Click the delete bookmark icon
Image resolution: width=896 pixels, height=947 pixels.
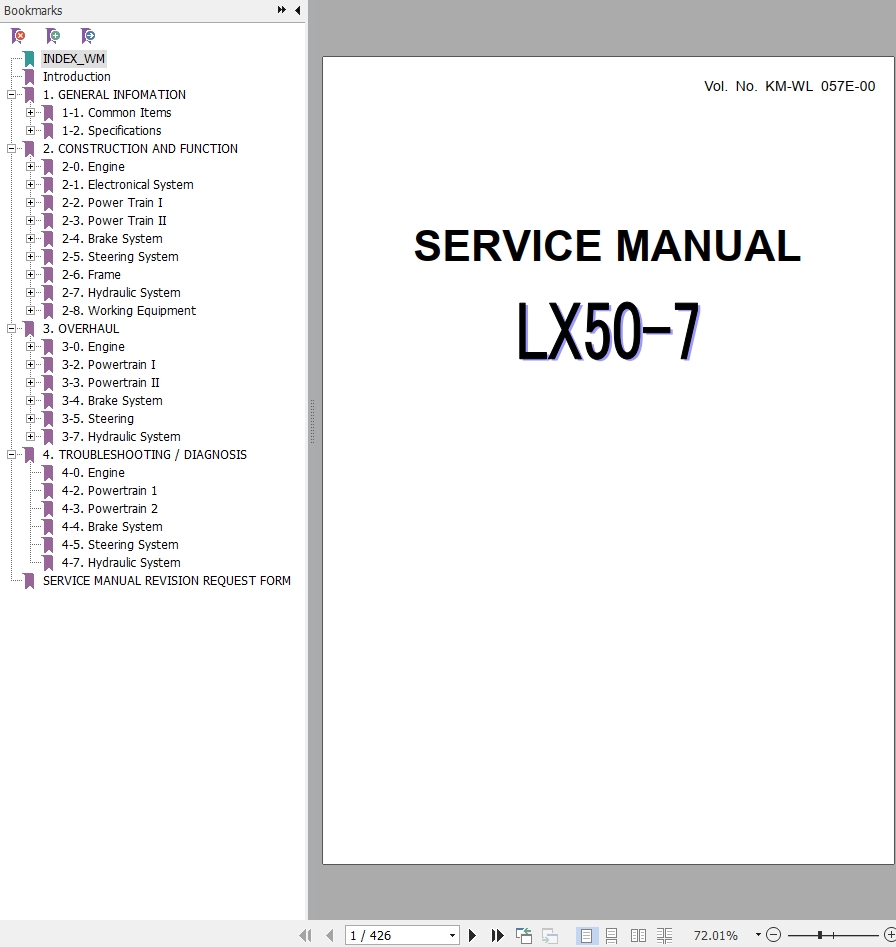pyautogui.click(x=18, y=36)
